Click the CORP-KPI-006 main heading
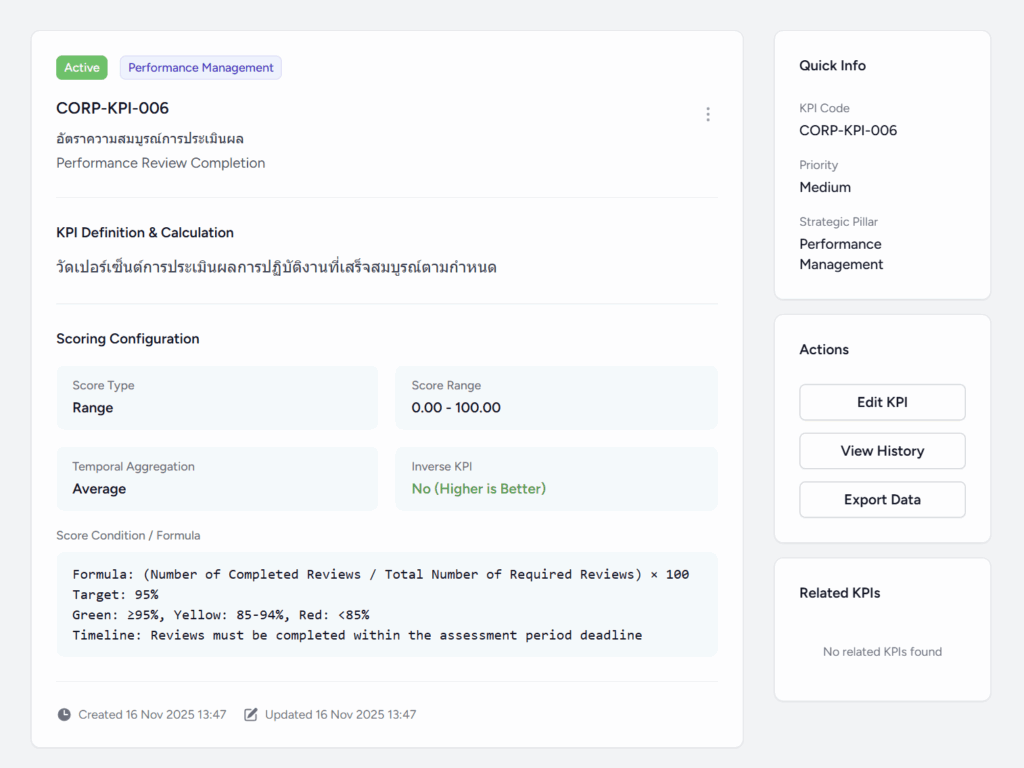 112,108
